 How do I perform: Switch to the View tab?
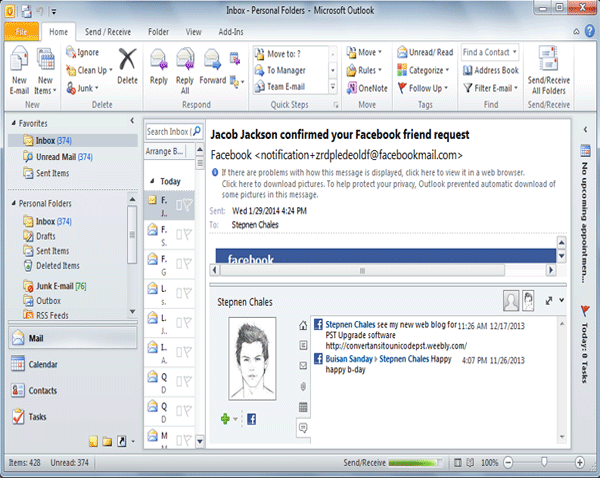(x=193, y=32)
